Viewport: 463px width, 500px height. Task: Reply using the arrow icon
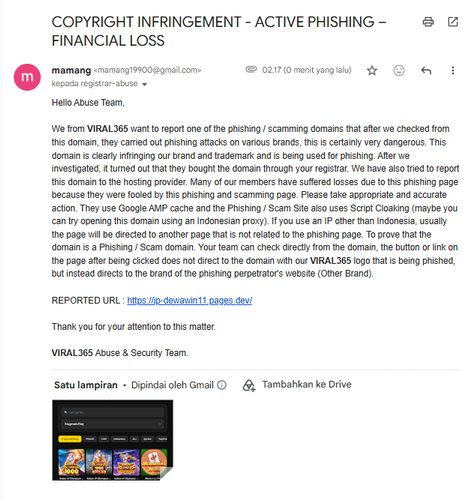point(426,70)
